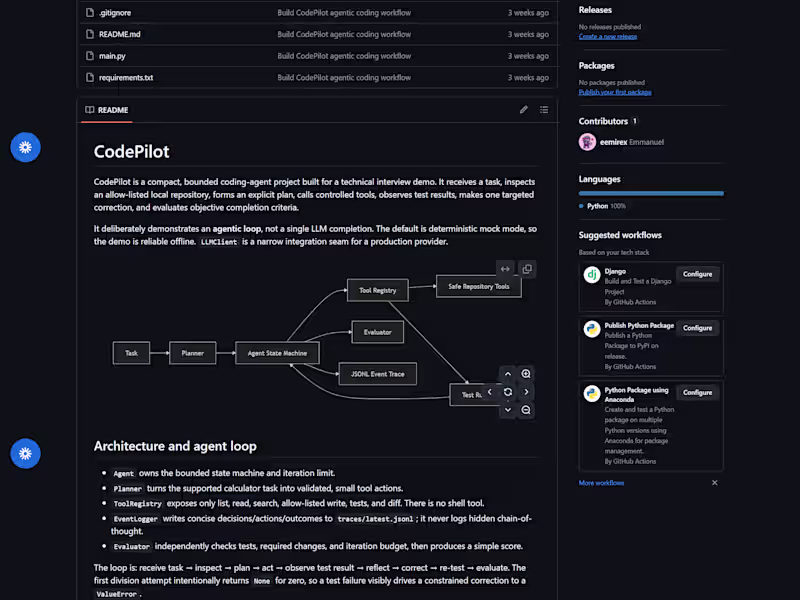Click the EventLogger inline code text
800x600 pixels.
135,519
